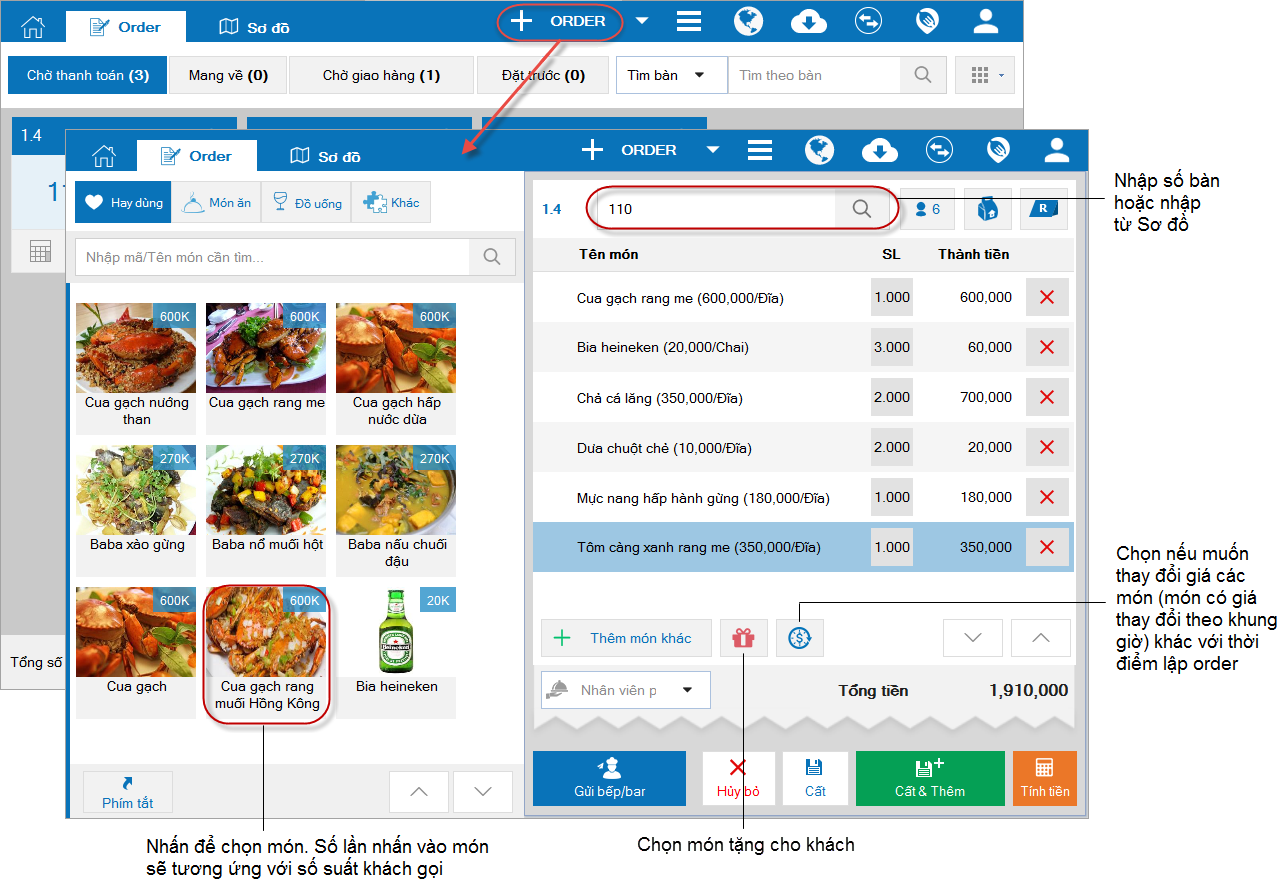Open the Nhân viên p staff dropdown
This screenshot has height=882, width=1282.
tap(626, 690)
